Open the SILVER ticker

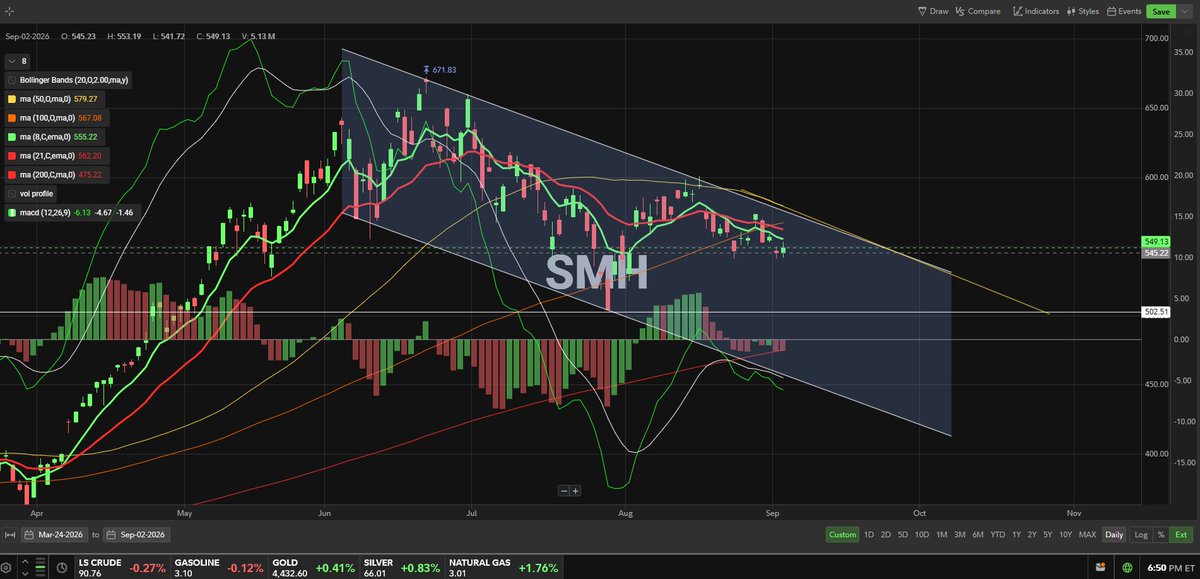click(400, 568)
